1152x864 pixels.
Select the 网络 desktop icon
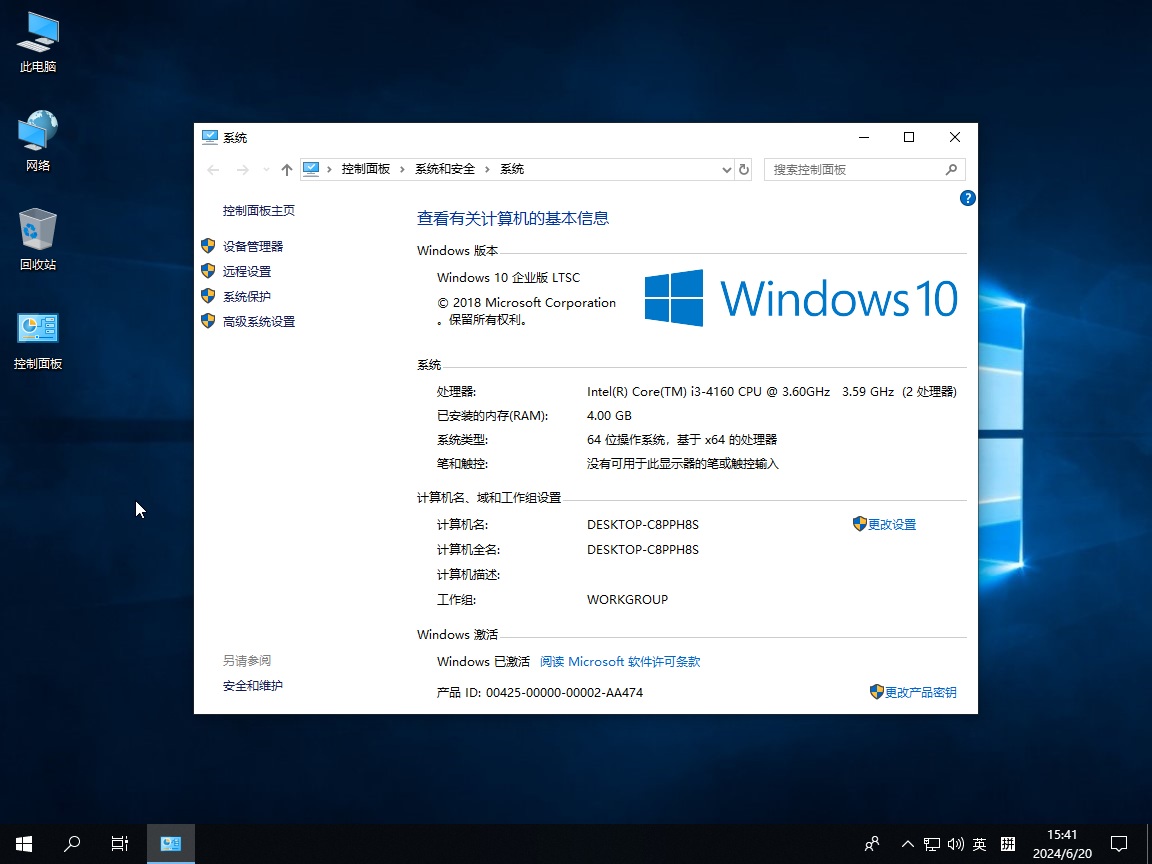[37, 141]
